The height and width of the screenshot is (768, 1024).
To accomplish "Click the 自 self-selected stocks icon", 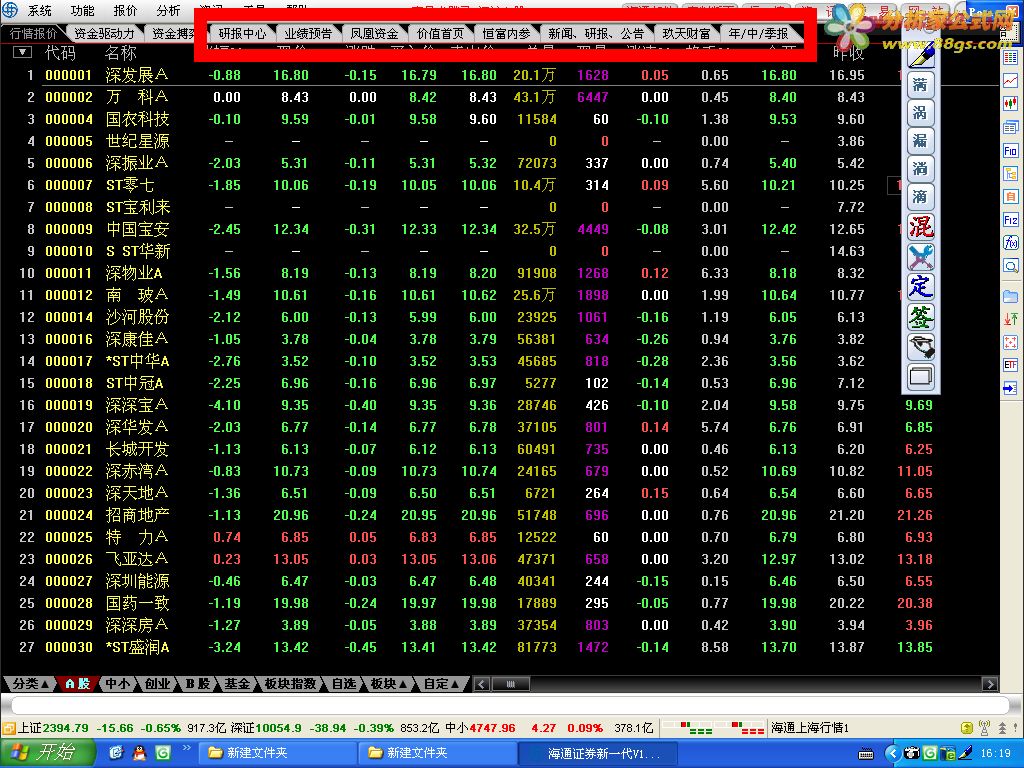I will pyautogui.click(x=1010, y=197).
